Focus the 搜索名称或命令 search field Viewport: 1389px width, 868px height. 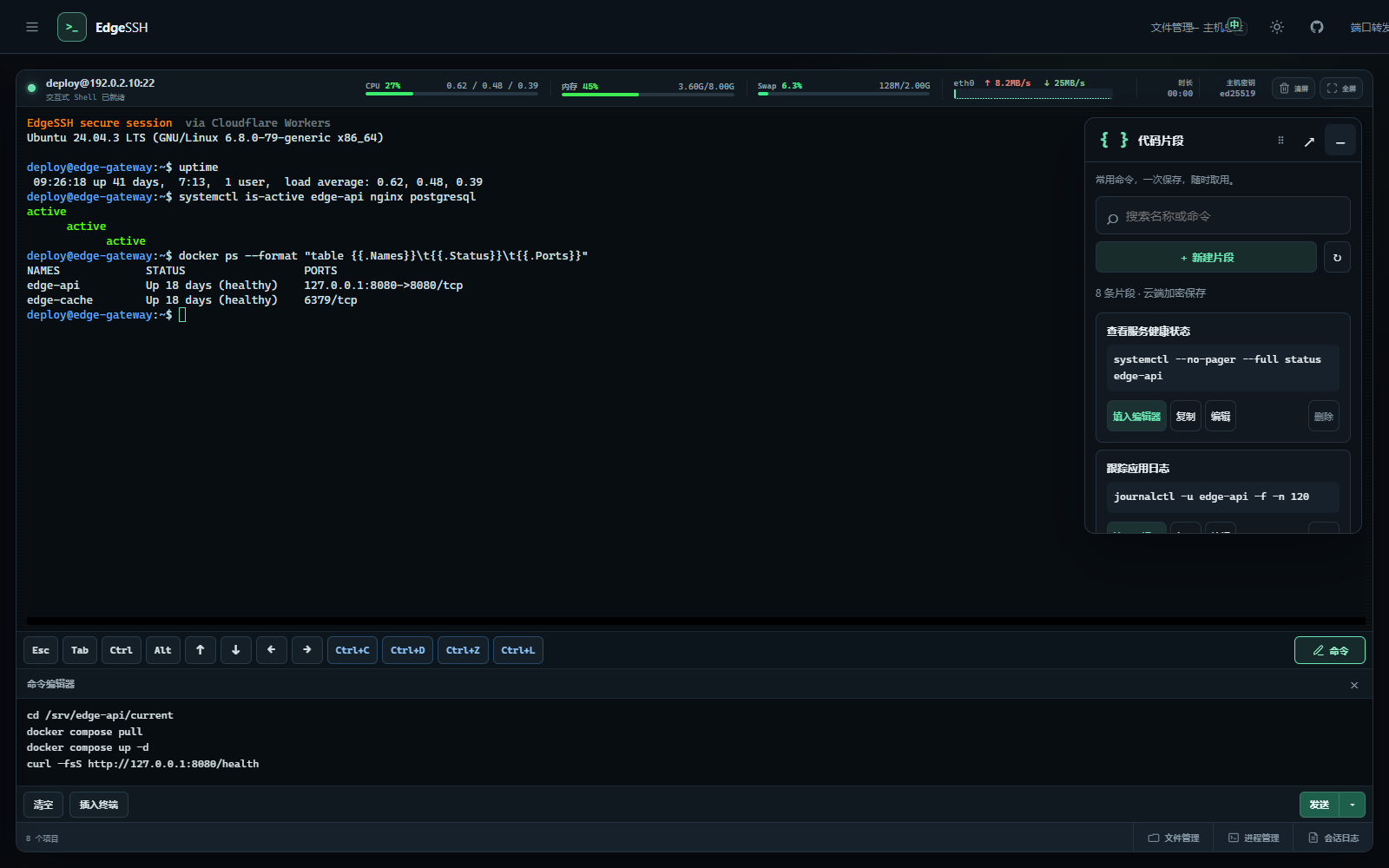click(1222, 215)
